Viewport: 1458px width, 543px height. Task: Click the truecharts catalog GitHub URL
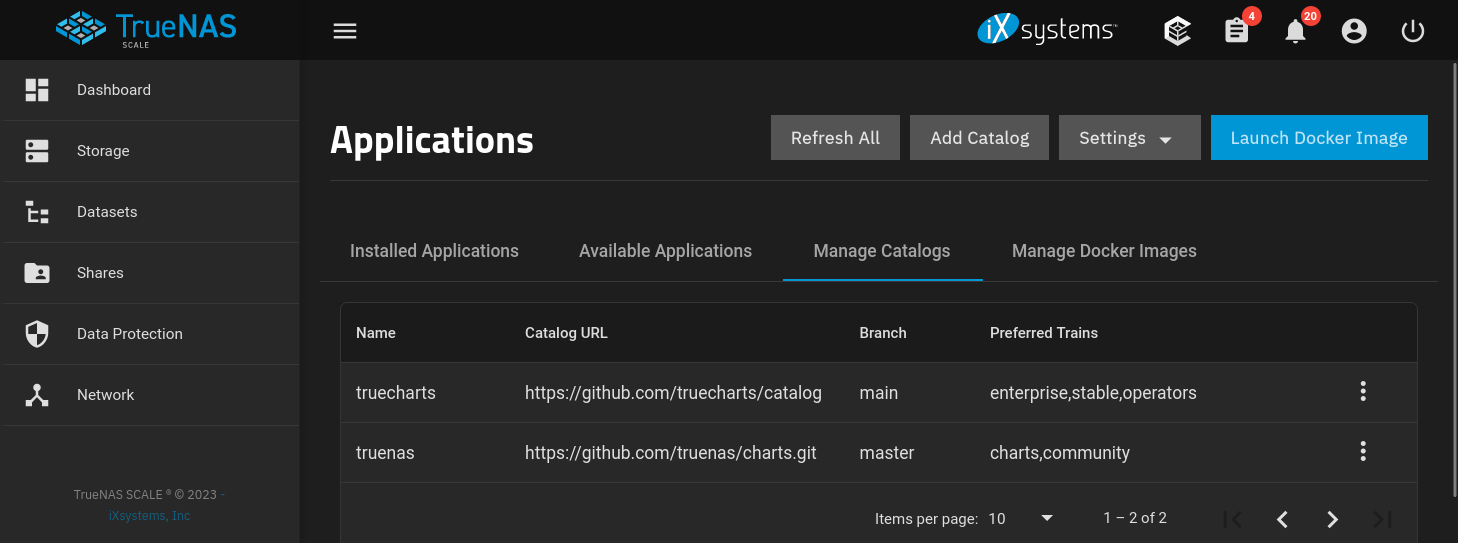pyautogui.click(x=673, y=393)
